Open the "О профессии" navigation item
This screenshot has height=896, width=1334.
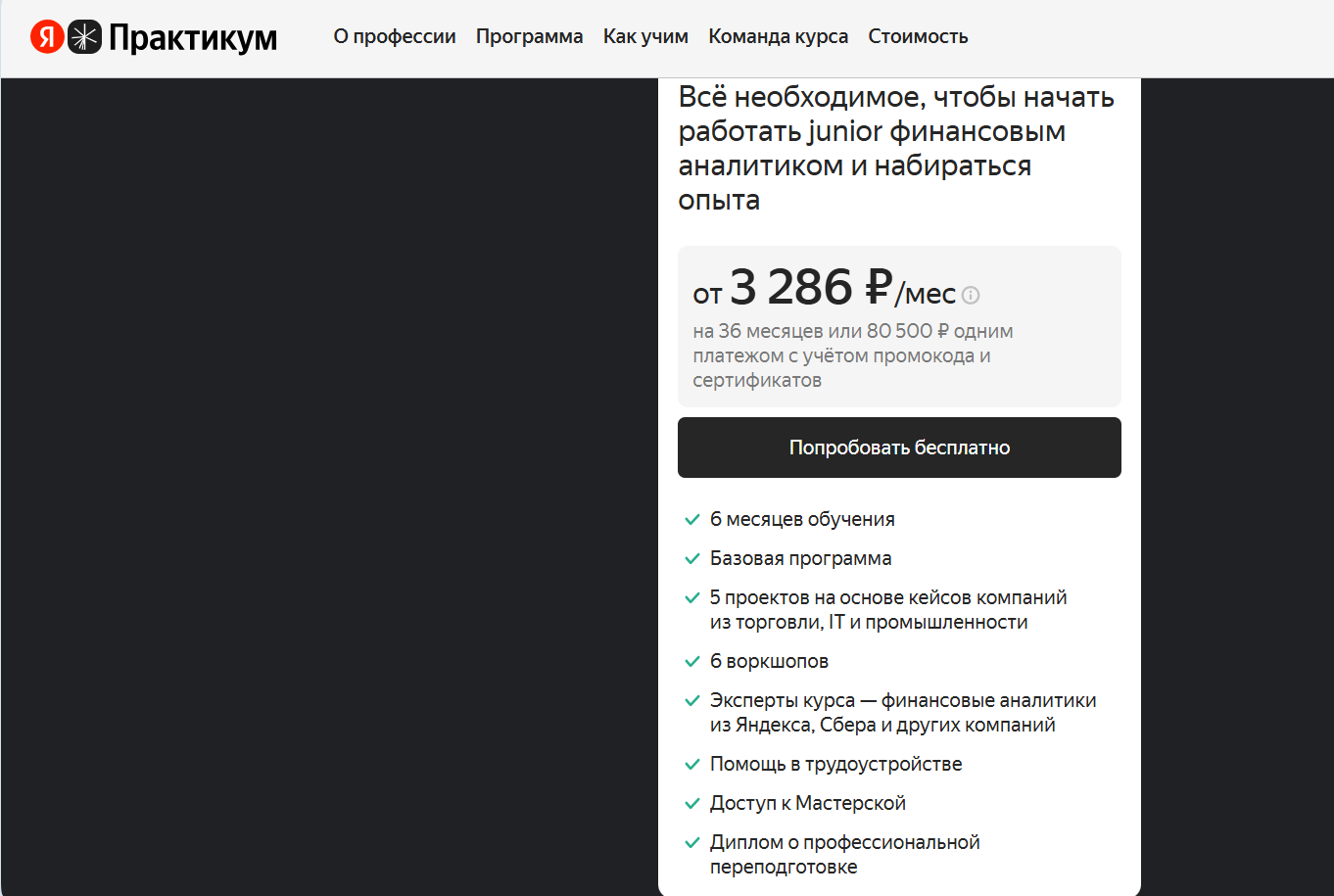pos(395,37)
